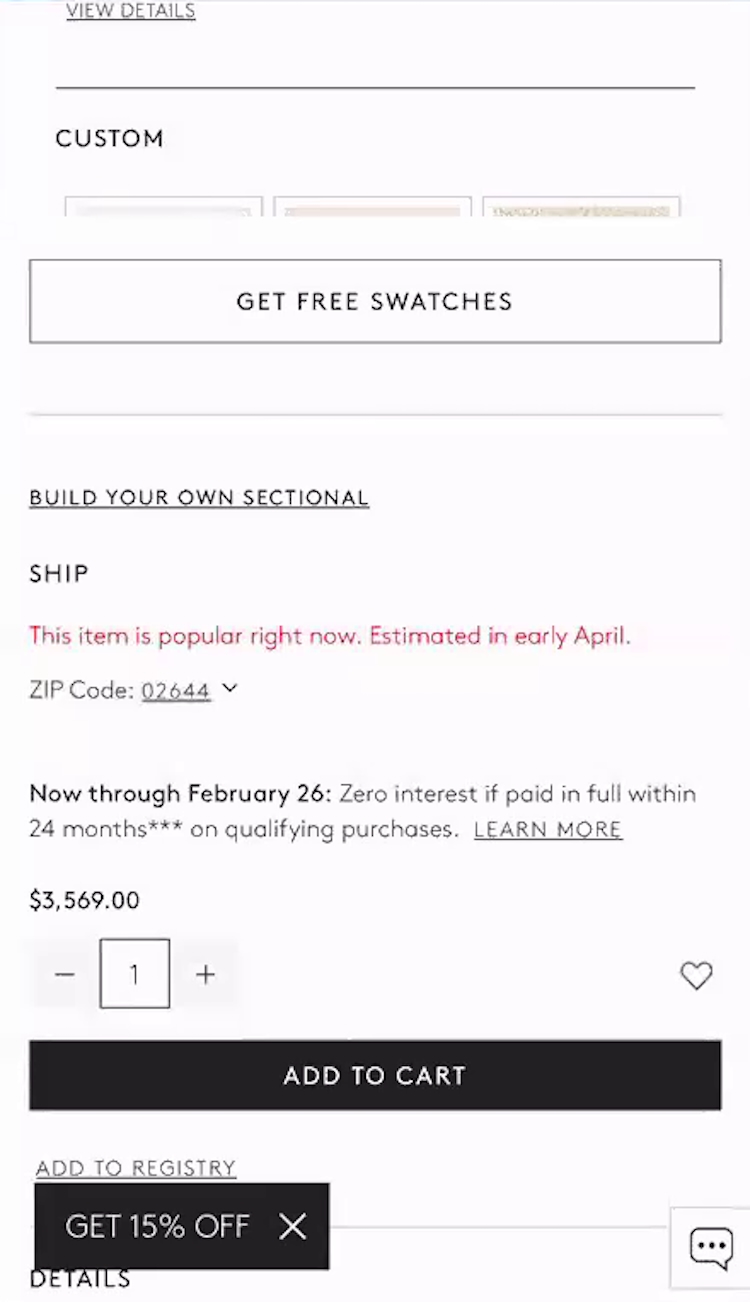The image size is (750, 1302).
Task: Click the quantity input field
Action: tap(135, 974)
